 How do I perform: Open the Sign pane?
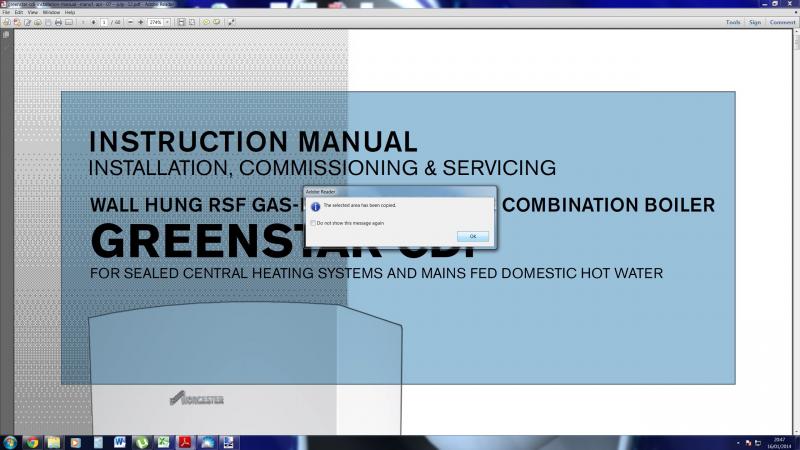[755, 21]
